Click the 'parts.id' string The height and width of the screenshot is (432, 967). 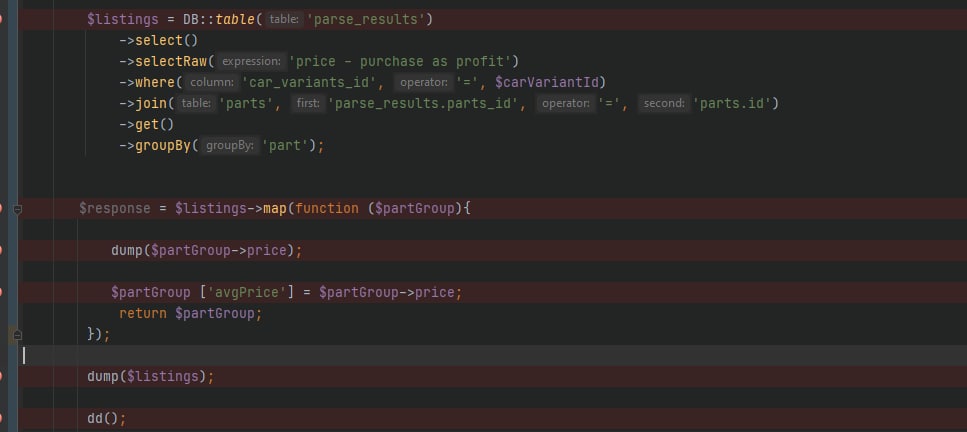point(732,104)
